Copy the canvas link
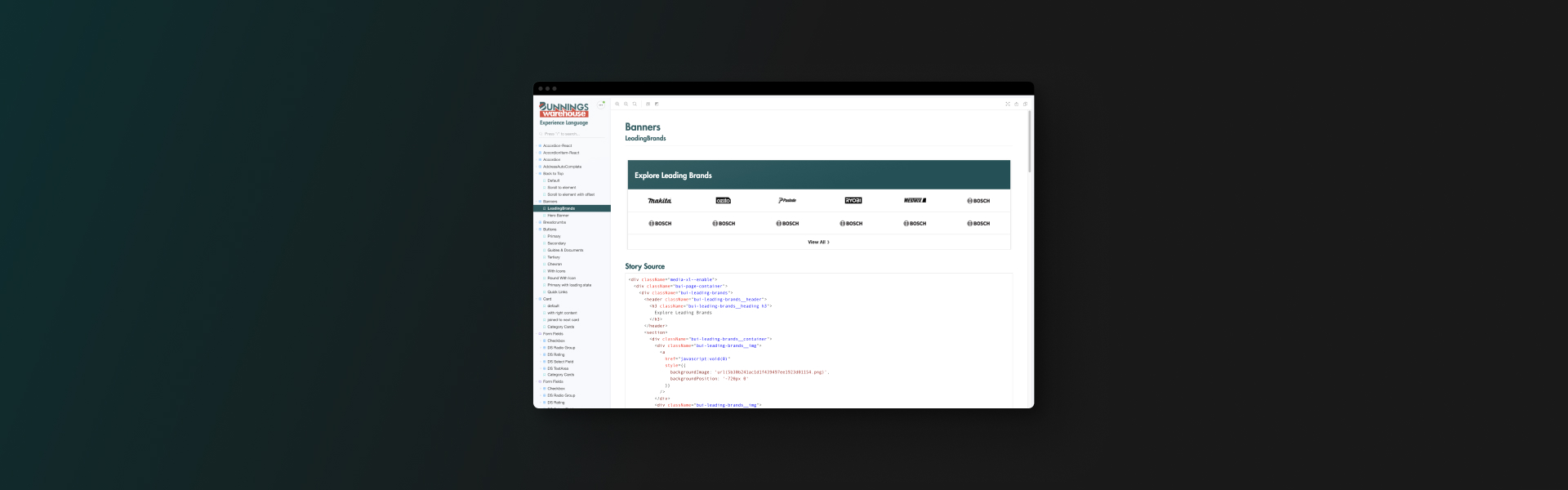 point(1026,104)
